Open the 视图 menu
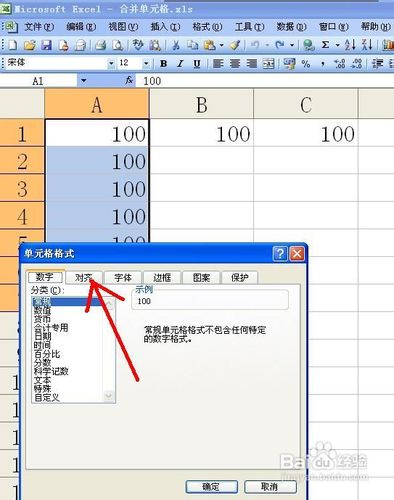 pyautogui.click(x=123, y=27)
